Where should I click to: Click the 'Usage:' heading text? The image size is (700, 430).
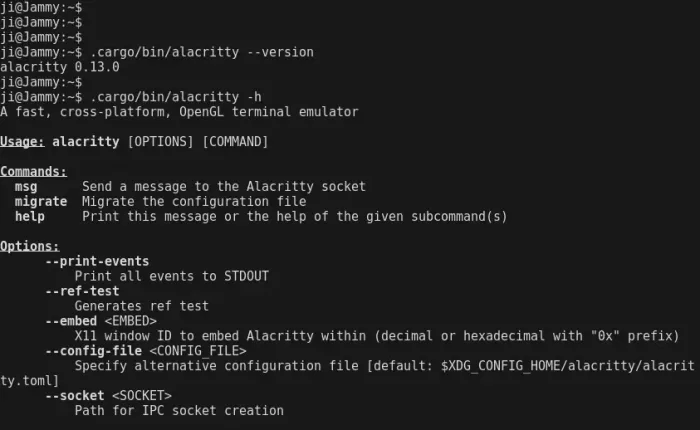[22, 142]
